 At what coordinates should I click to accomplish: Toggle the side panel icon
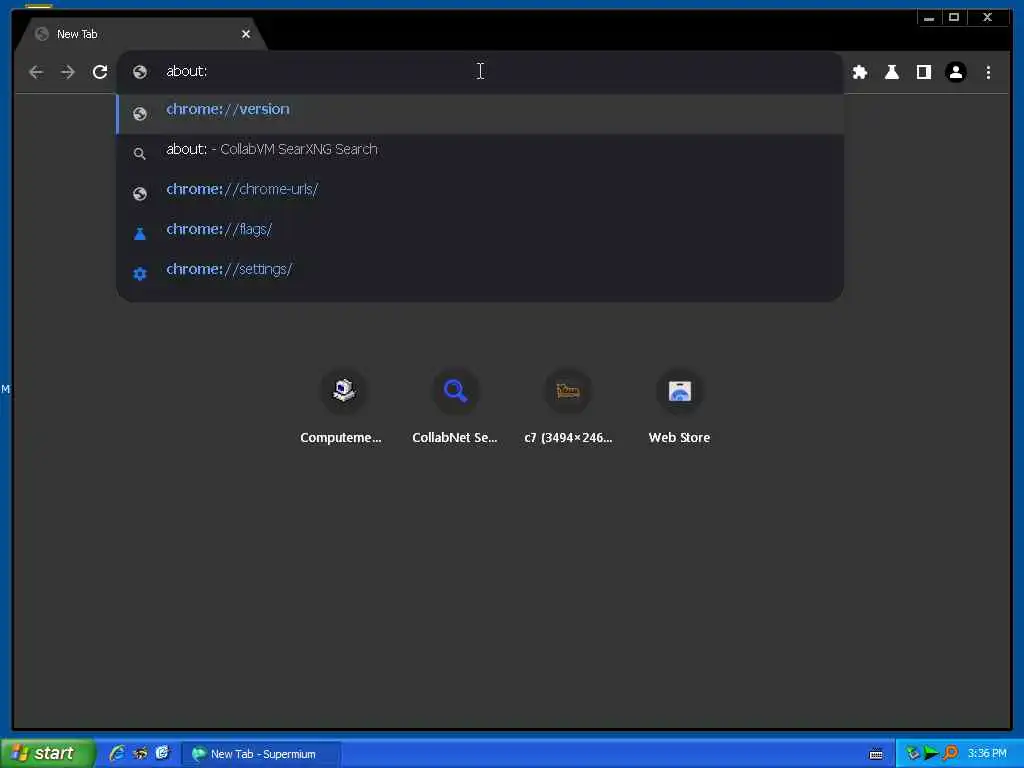923,72
